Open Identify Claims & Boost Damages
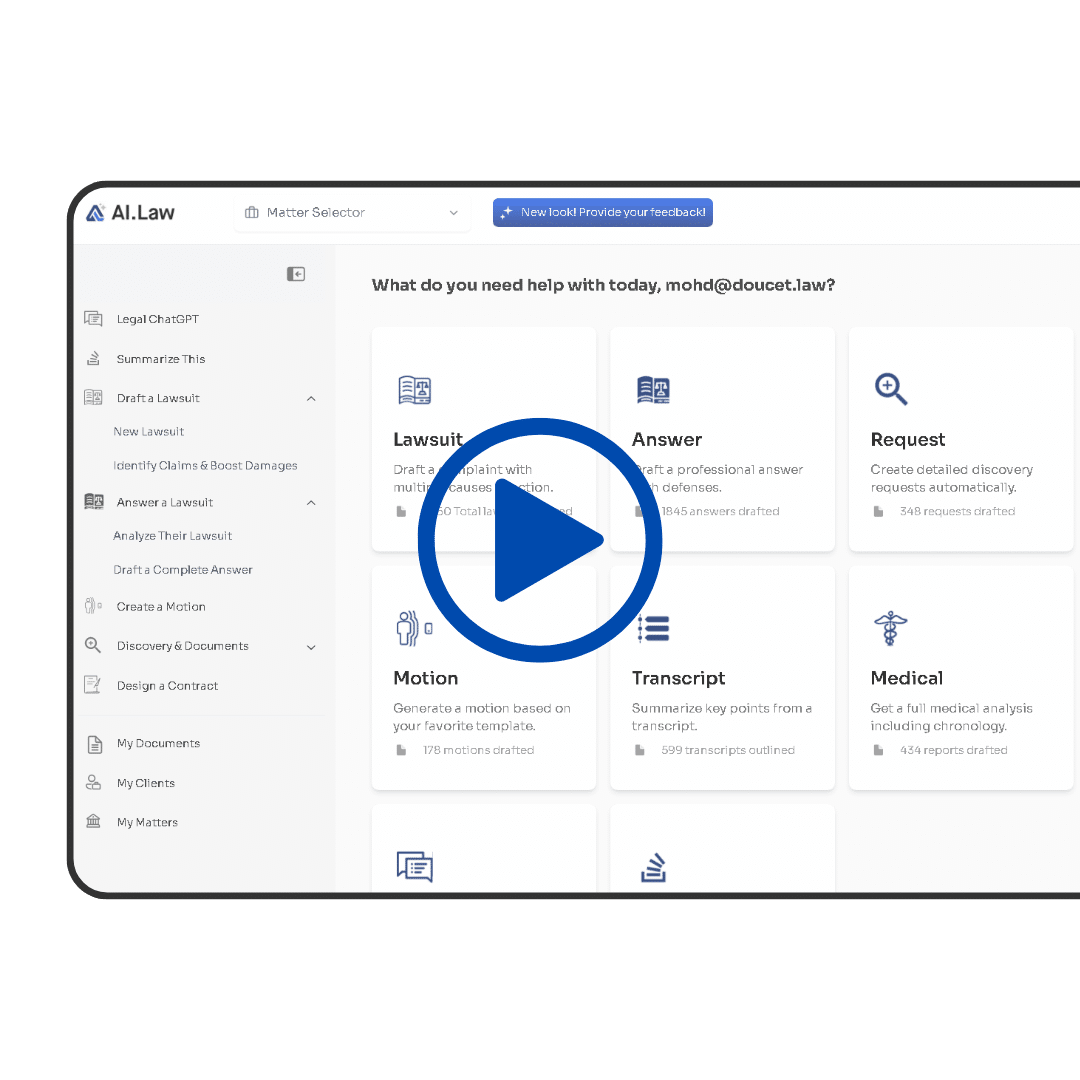 coord(205,465)
